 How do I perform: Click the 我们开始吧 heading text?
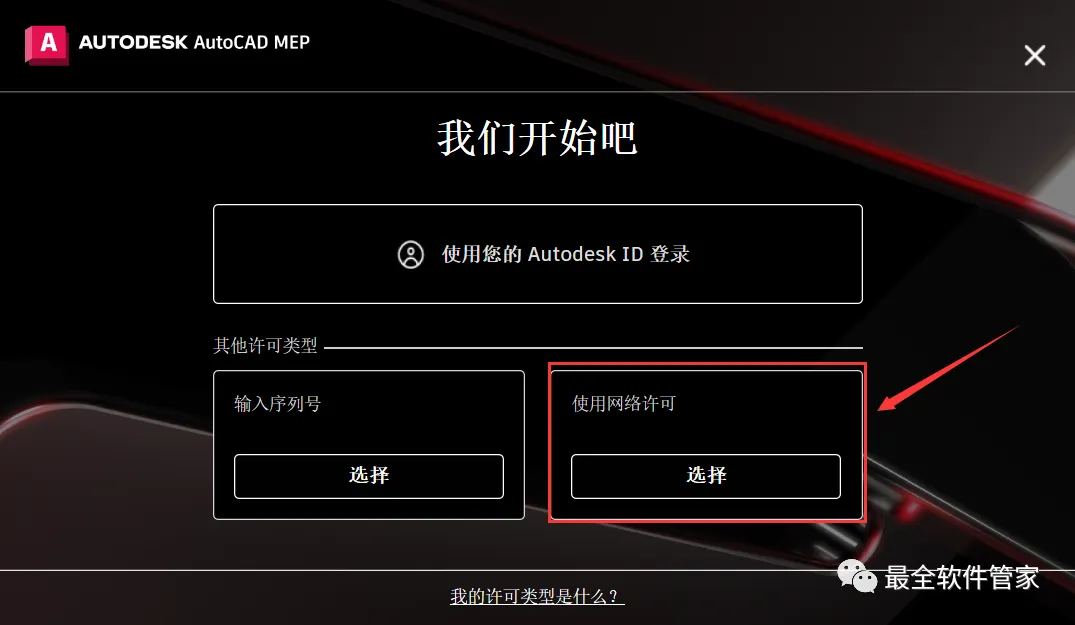tap(538, 138)
